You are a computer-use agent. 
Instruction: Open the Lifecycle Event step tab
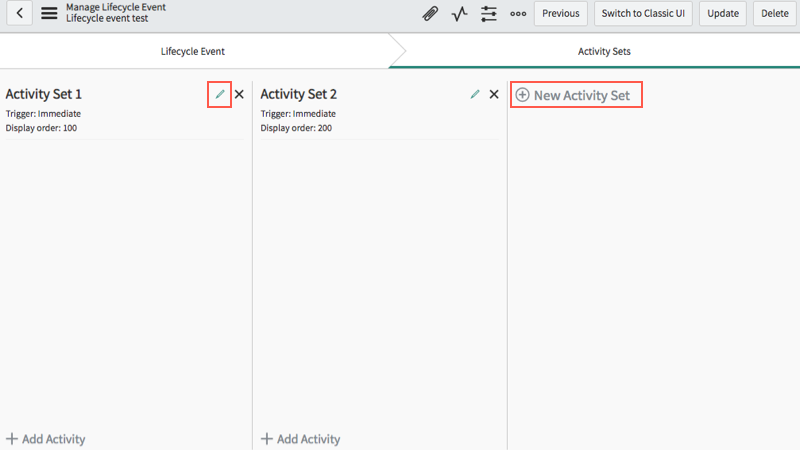tap(193, 51)
